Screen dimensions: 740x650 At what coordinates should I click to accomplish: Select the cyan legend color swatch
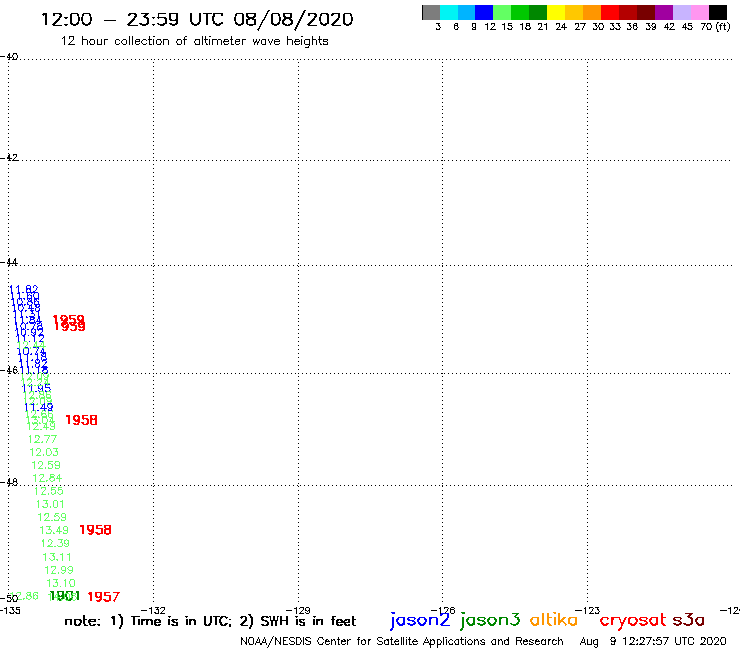point(449,12)
